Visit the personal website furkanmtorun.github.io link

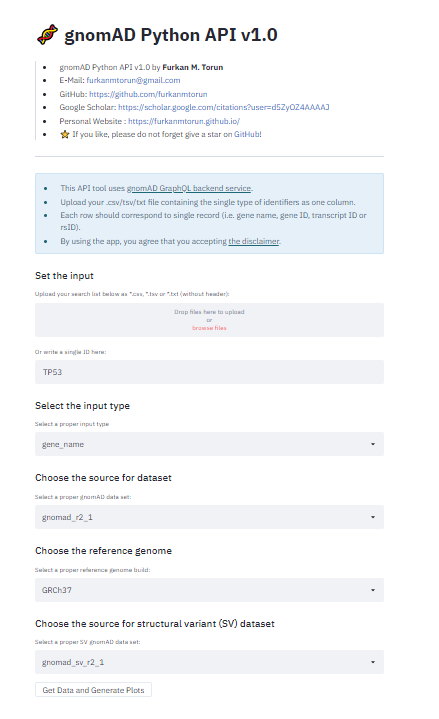click(184, 121)
